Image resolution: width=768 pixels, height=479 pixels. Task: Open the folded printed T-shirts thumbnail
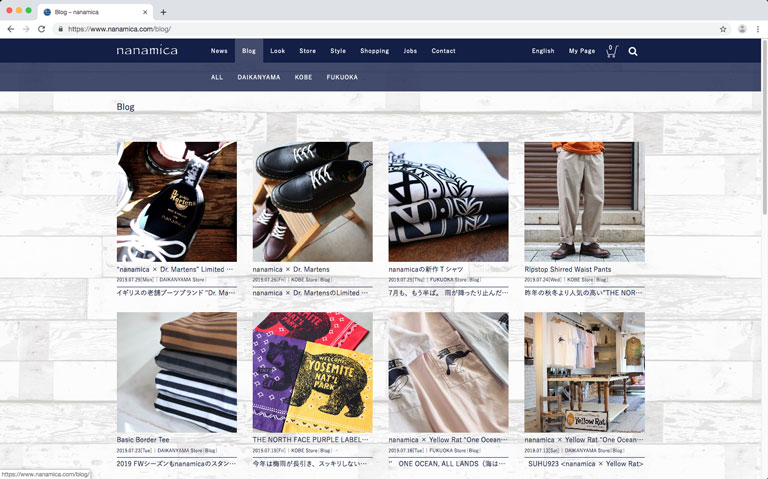coord(448,202)
